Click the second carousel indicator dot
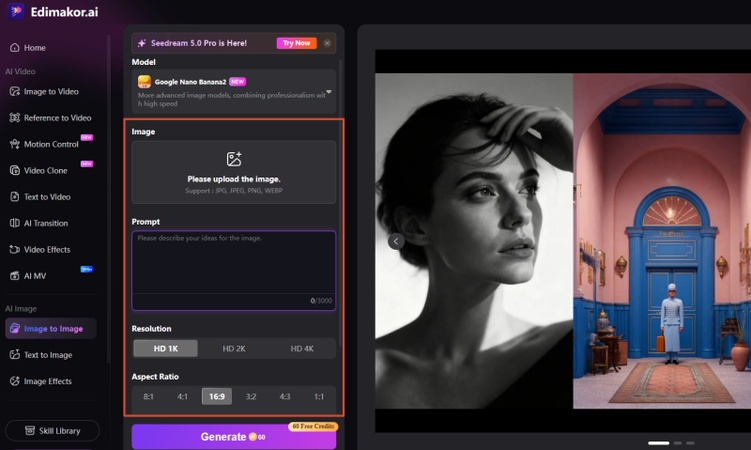 tap(678, 443)
